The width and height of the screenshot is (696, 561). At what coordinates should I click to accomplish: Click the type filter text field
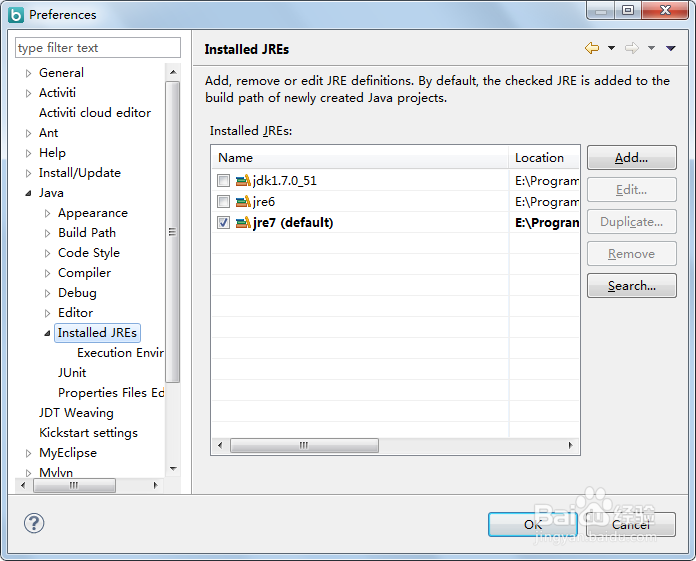98,48
